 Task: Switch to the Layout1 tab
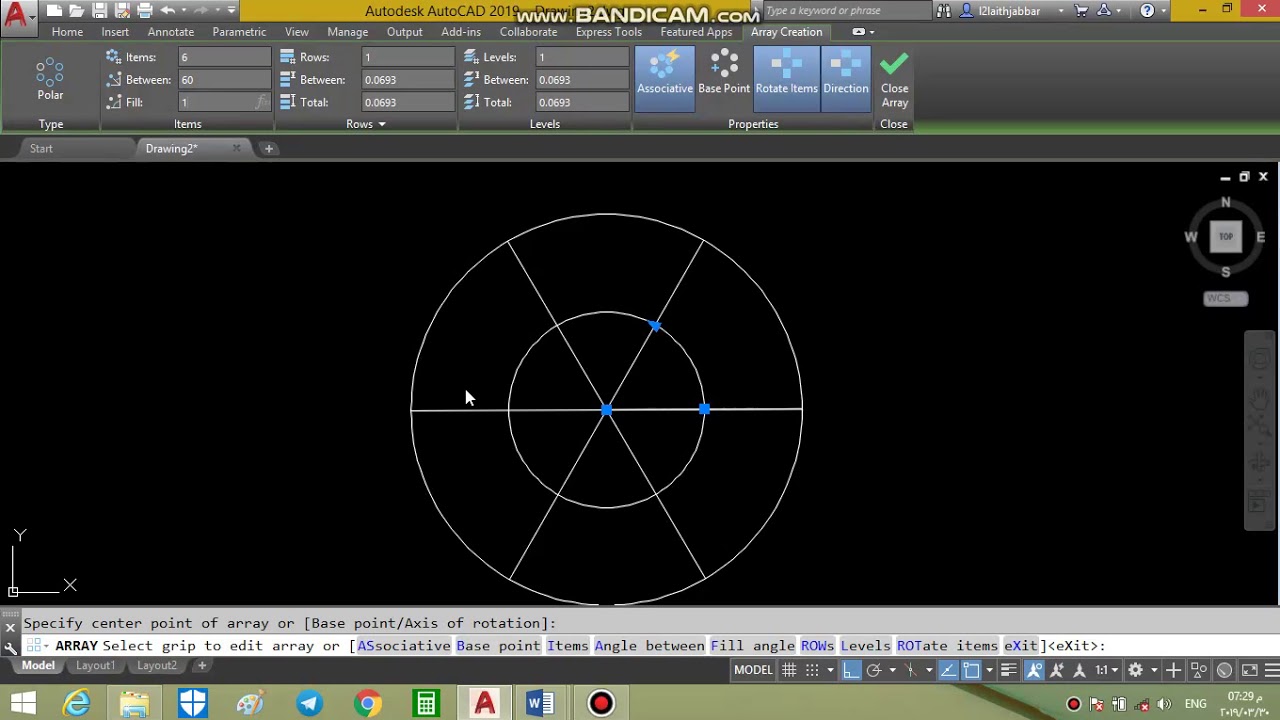click(x=96, y=666)
